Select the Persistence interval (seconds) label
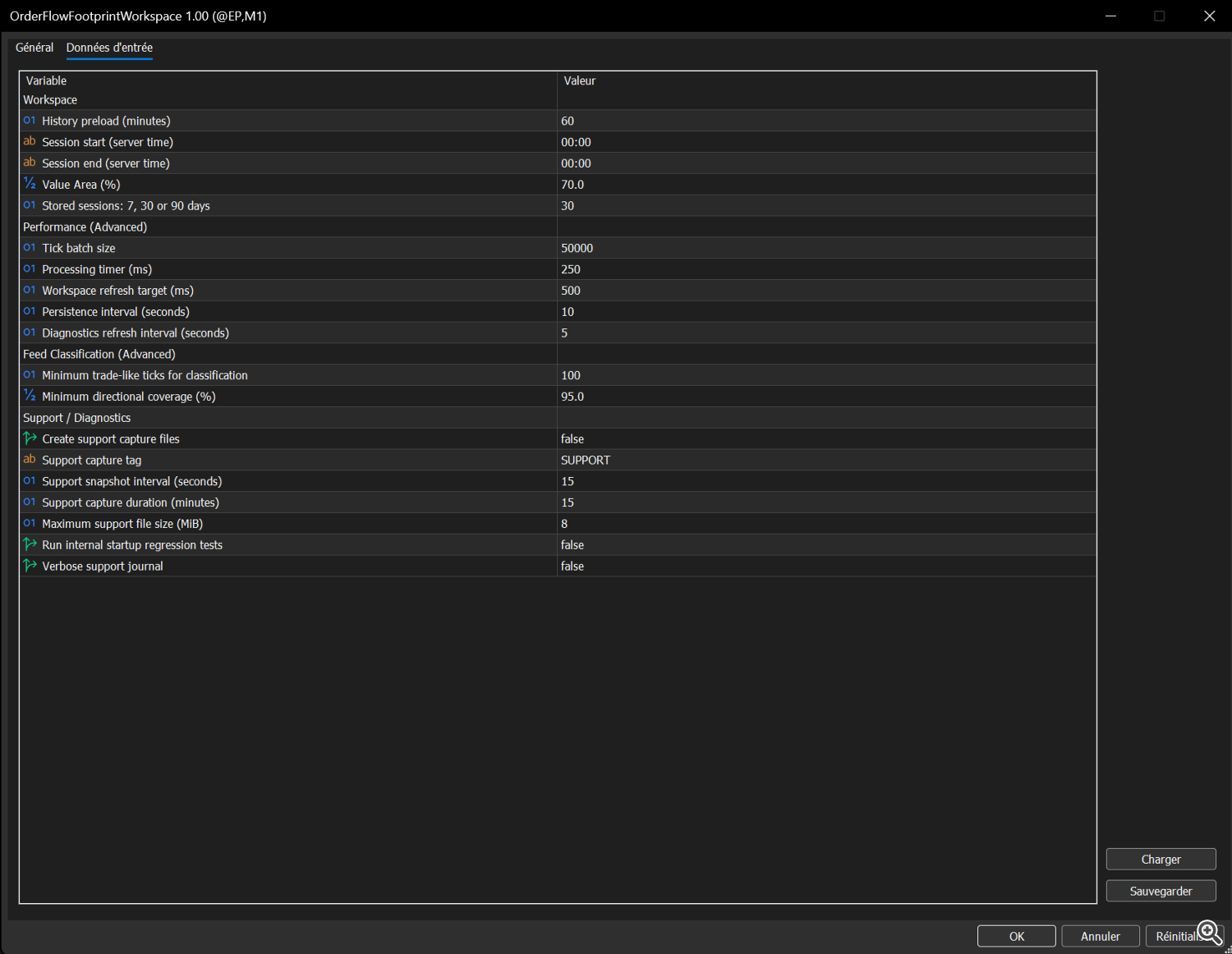 point(116,312)
